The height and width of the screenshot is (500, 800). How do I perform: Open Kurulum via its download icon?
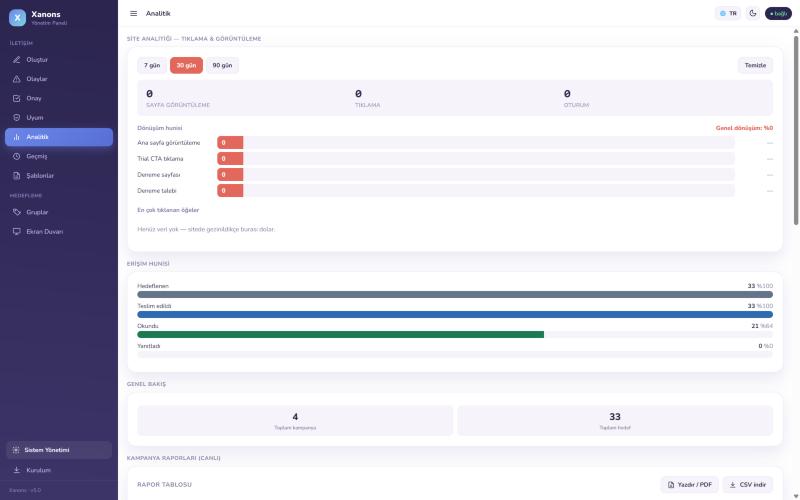pos(16,470)
